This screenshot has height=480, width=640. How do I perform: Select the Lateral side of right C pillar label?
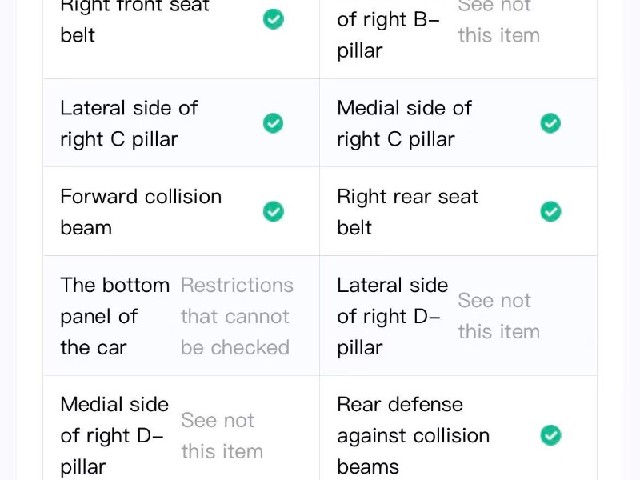click(129, 124)
